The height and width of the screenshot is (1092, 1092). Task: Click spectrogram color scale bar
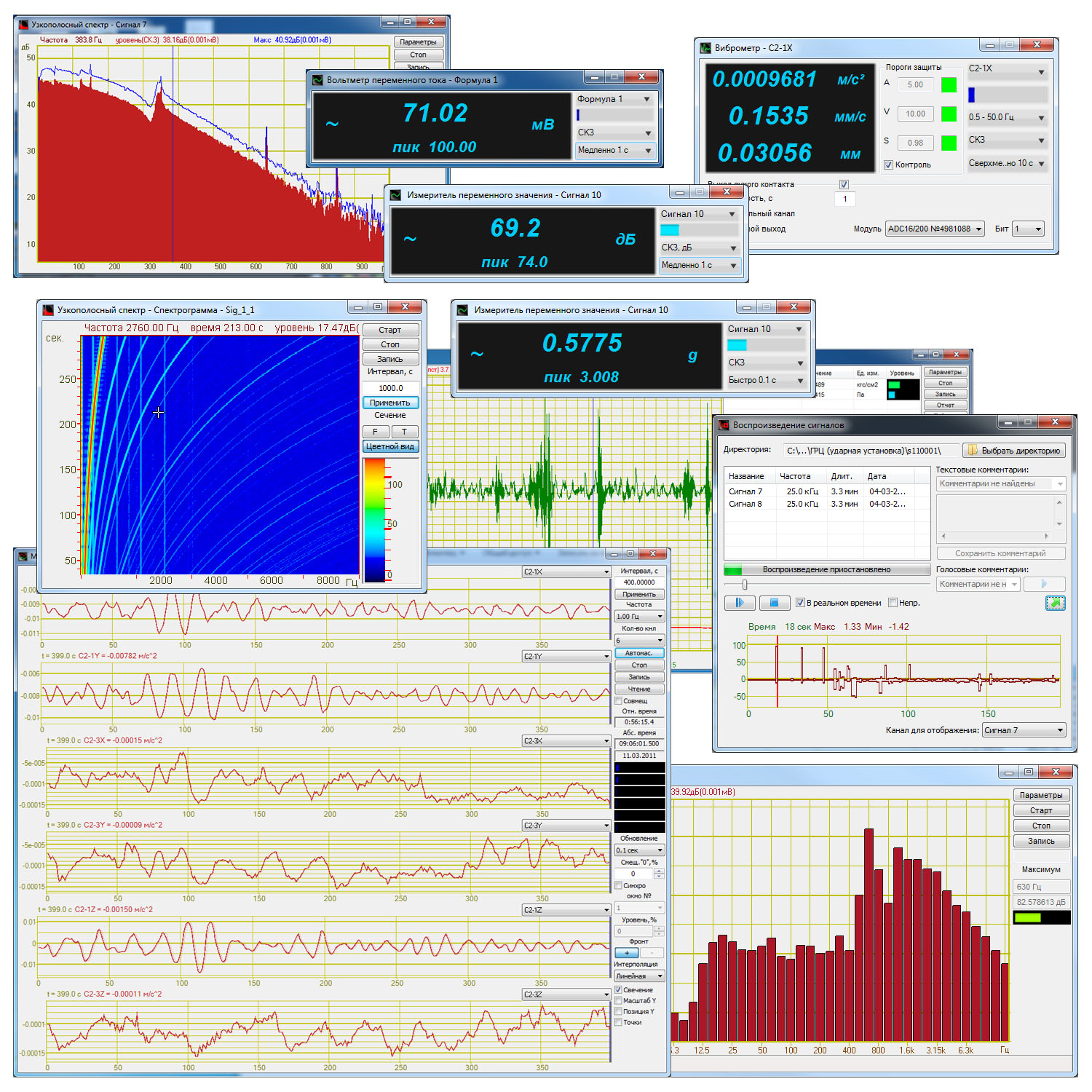tap(374, 520)
